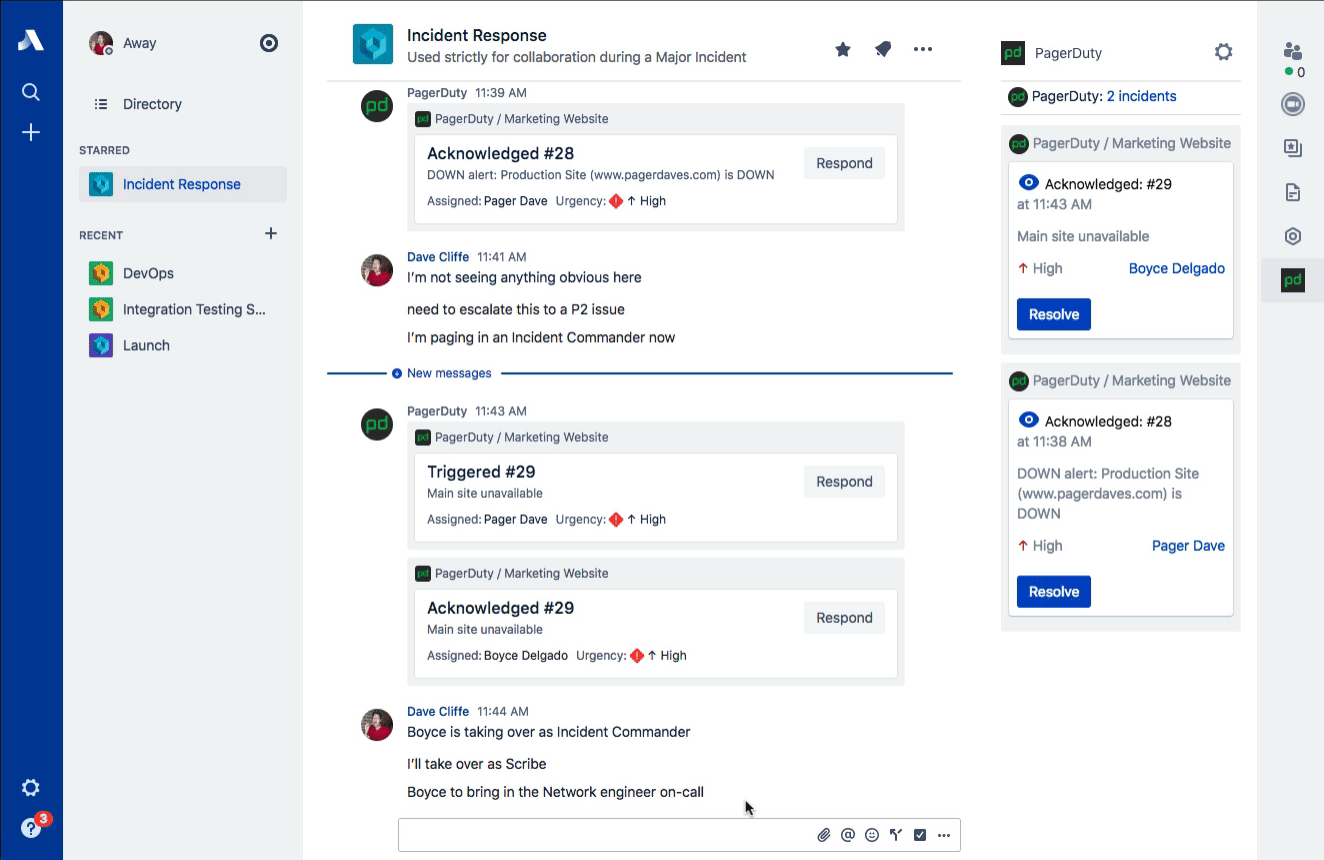Click the decision icon in message composer
The height and width of the screenshot is (860, 1324).
click(x=896, y=835)
